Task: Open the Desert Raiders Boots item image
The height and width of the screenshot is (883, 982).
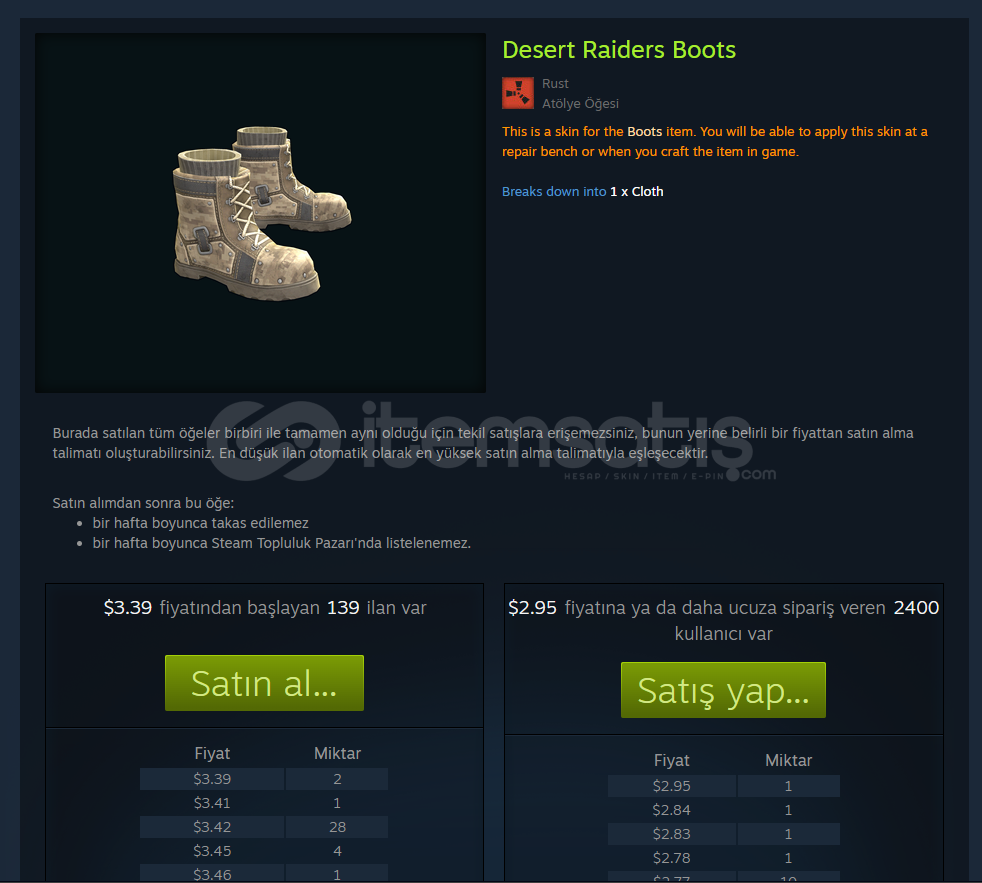Action: (x=261, y=213)
